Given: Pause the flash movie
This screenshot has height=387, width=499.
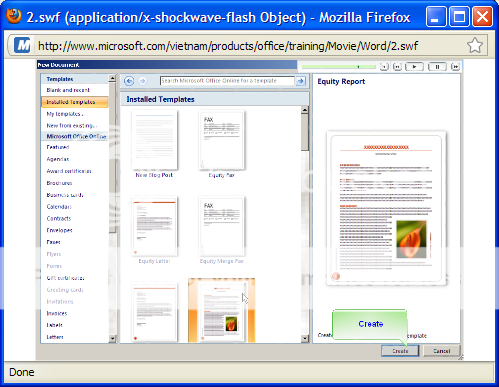Looking at the screenshot, I should click(x=437, y=67).
